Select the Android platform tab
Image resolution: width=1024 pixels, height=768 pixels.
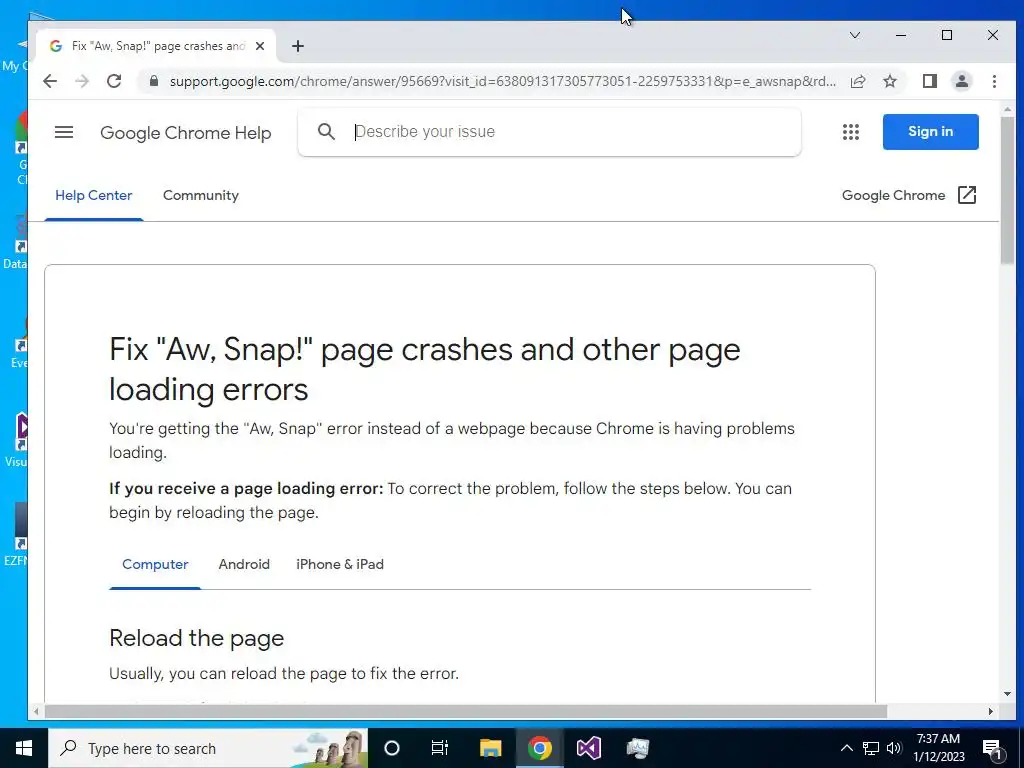click(244, 564)
